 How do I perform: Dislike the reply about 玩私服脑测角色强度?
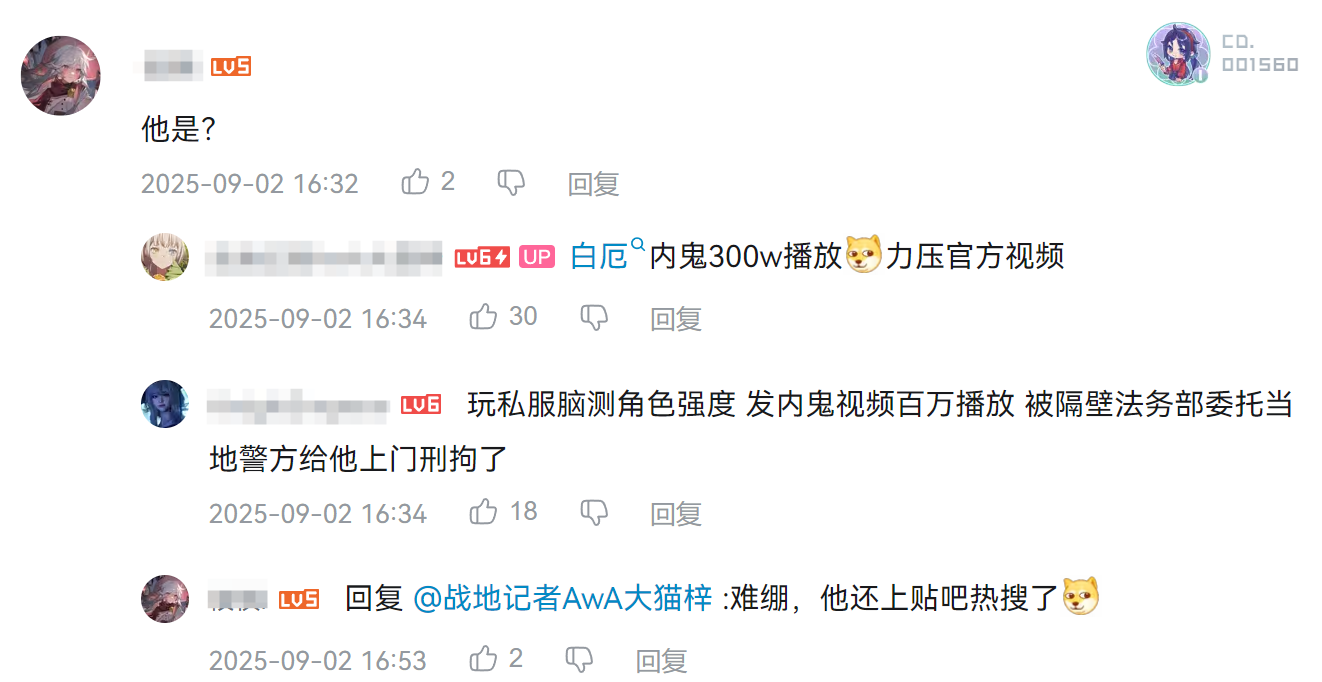coord(594,513)
